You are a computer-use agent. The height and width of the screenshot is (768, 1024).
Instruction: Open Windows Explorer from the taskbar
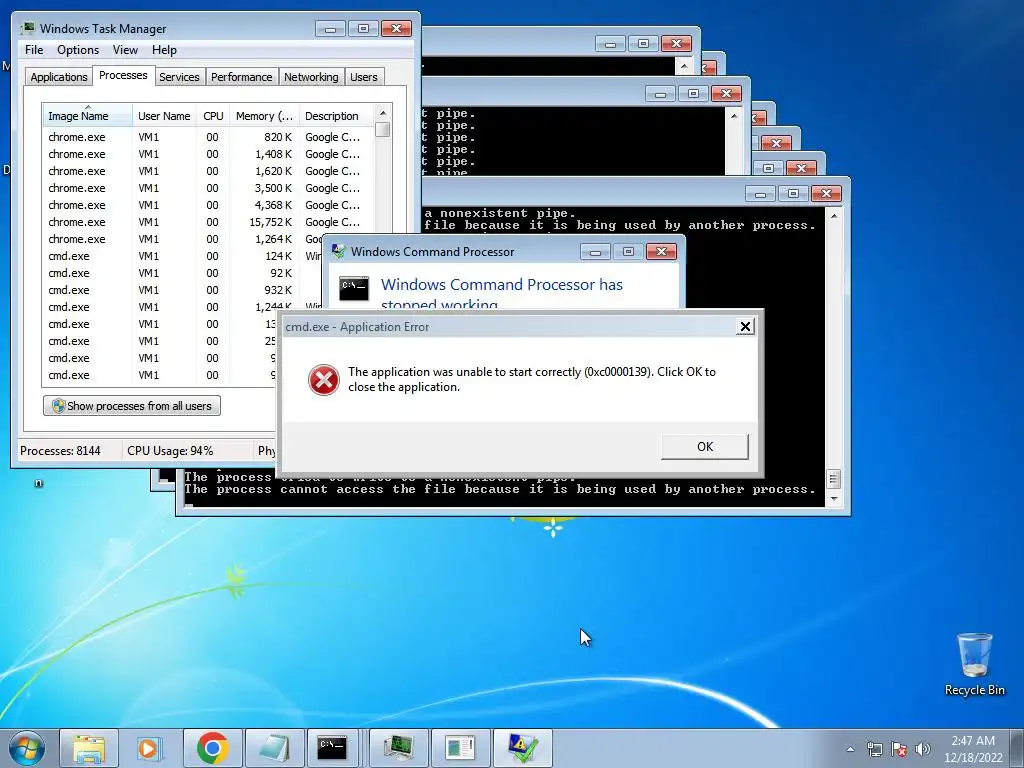[89, 748]
